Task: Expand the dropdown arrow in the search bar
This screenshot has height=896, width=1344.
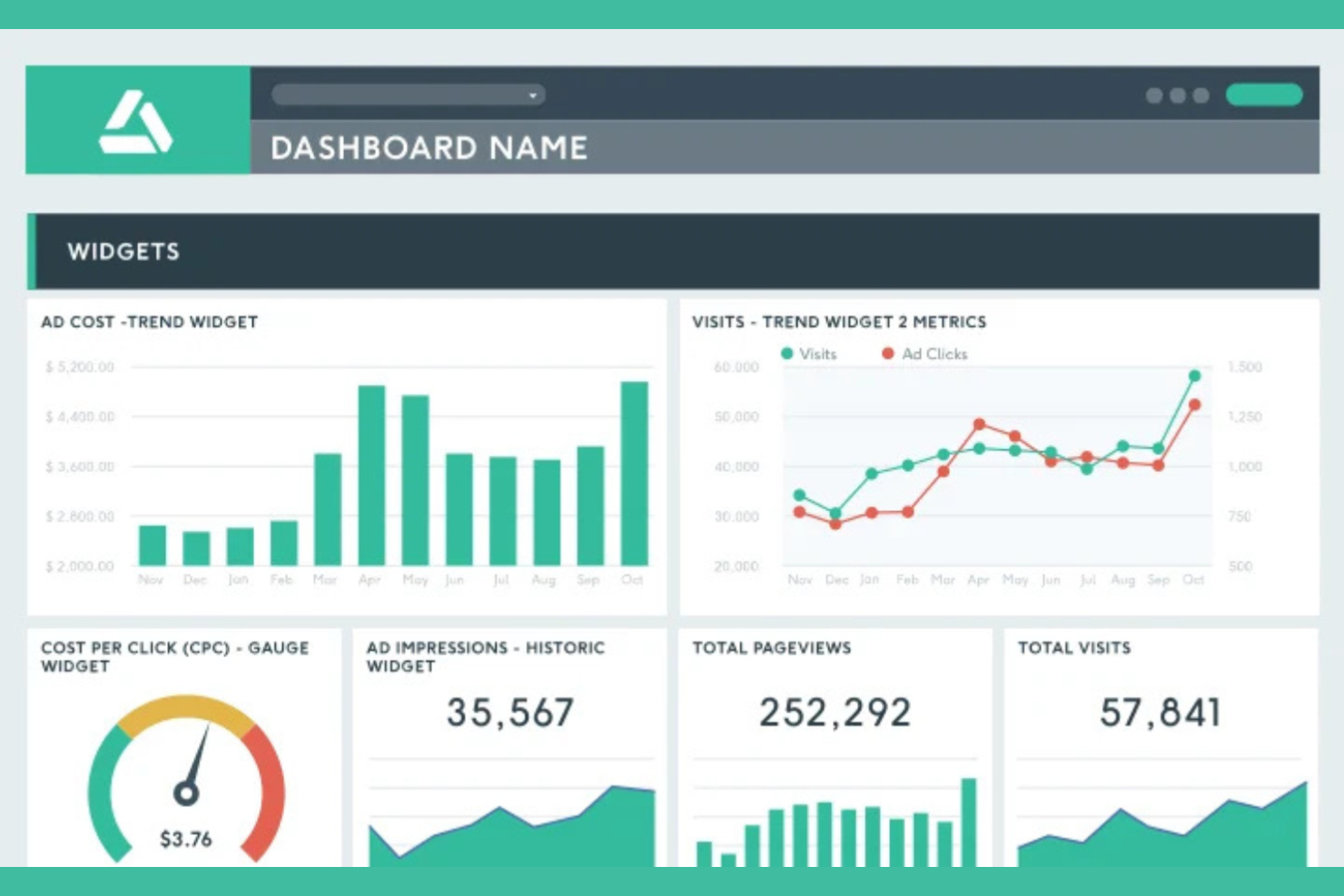Action: click(x=534, y=94)
